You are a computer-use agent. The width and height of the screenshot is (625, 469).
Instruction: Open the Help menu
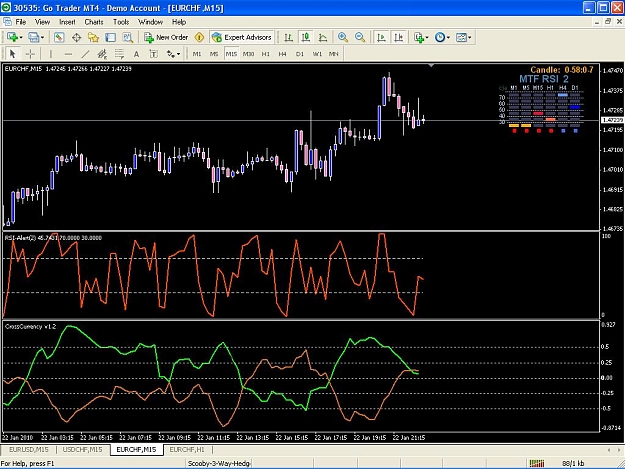coord(179,22)
